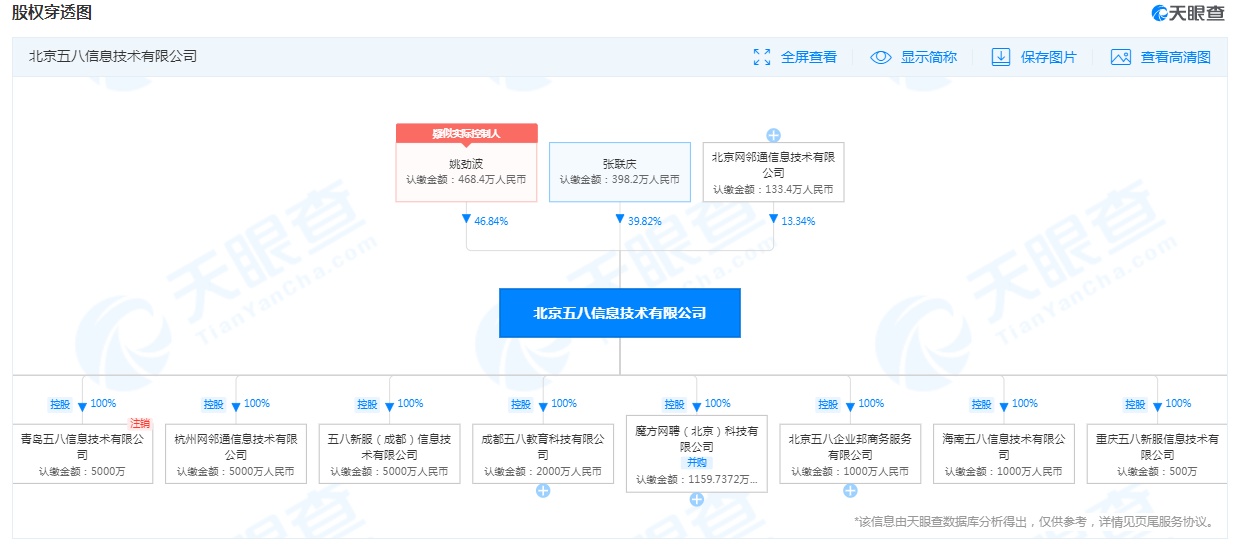Click the 天眼查 logo
Screen dimensions: 1234x547
tap(1187, 13)
